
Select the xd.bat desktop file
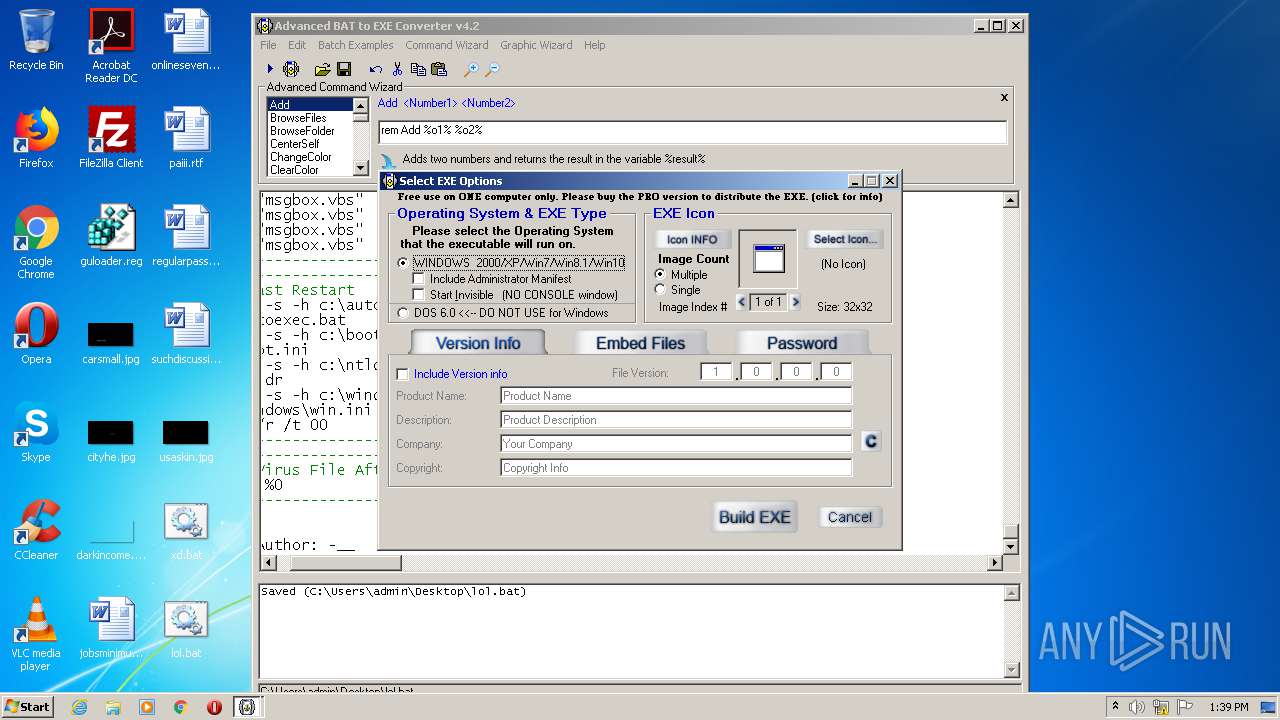click(x=186, y=530)
